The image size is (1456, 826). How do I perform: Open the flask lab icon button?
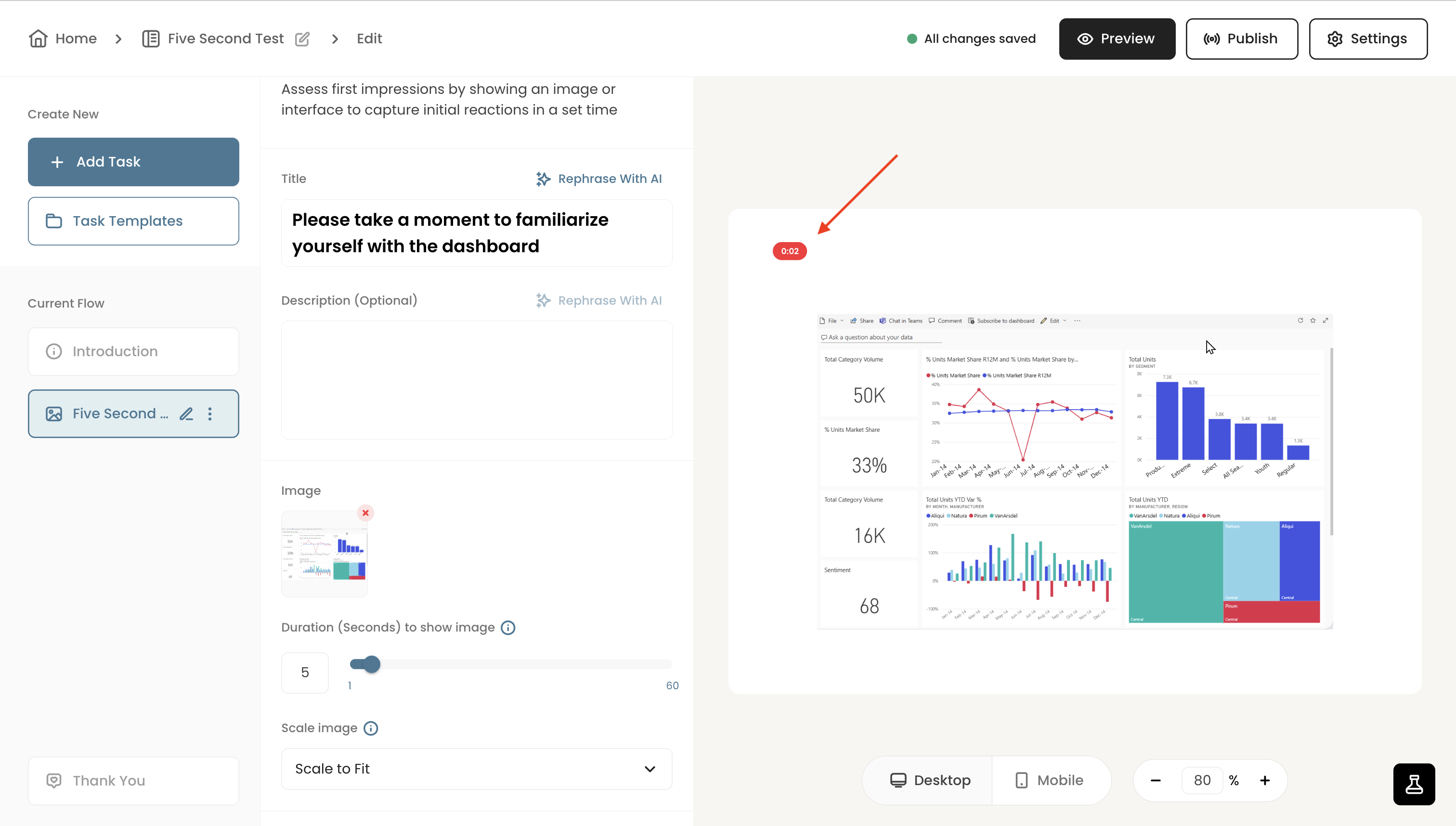tap(1414, 785)
